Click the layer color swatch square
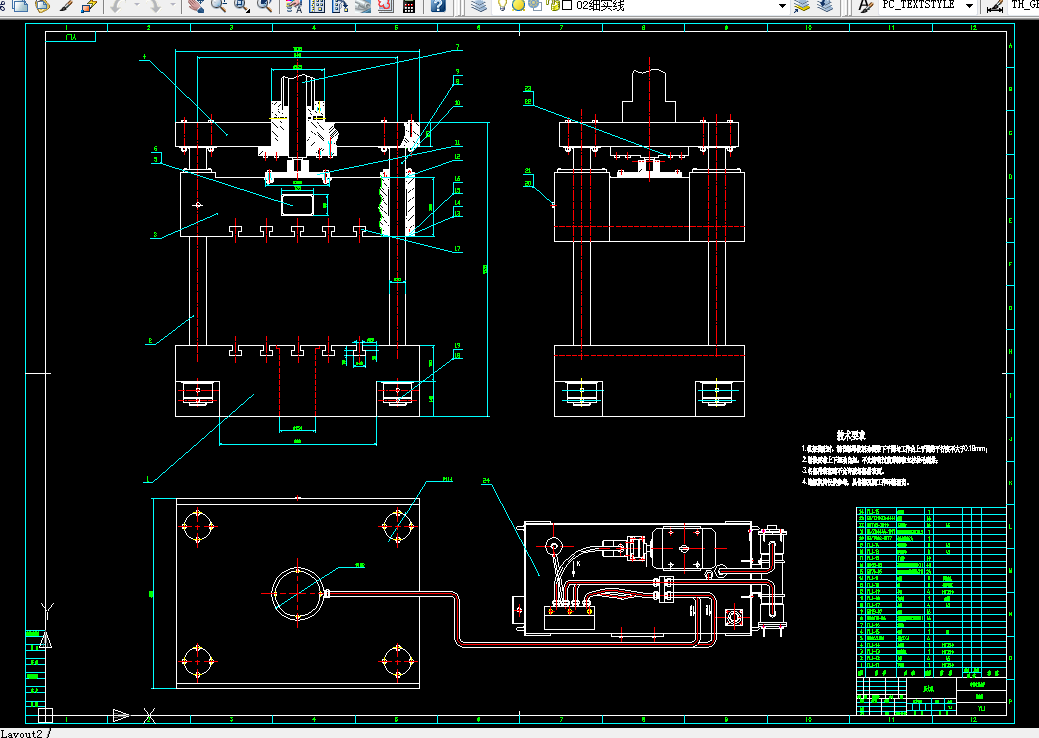The width and height of the screenshot is (1039, 738). tap(567, 6)
